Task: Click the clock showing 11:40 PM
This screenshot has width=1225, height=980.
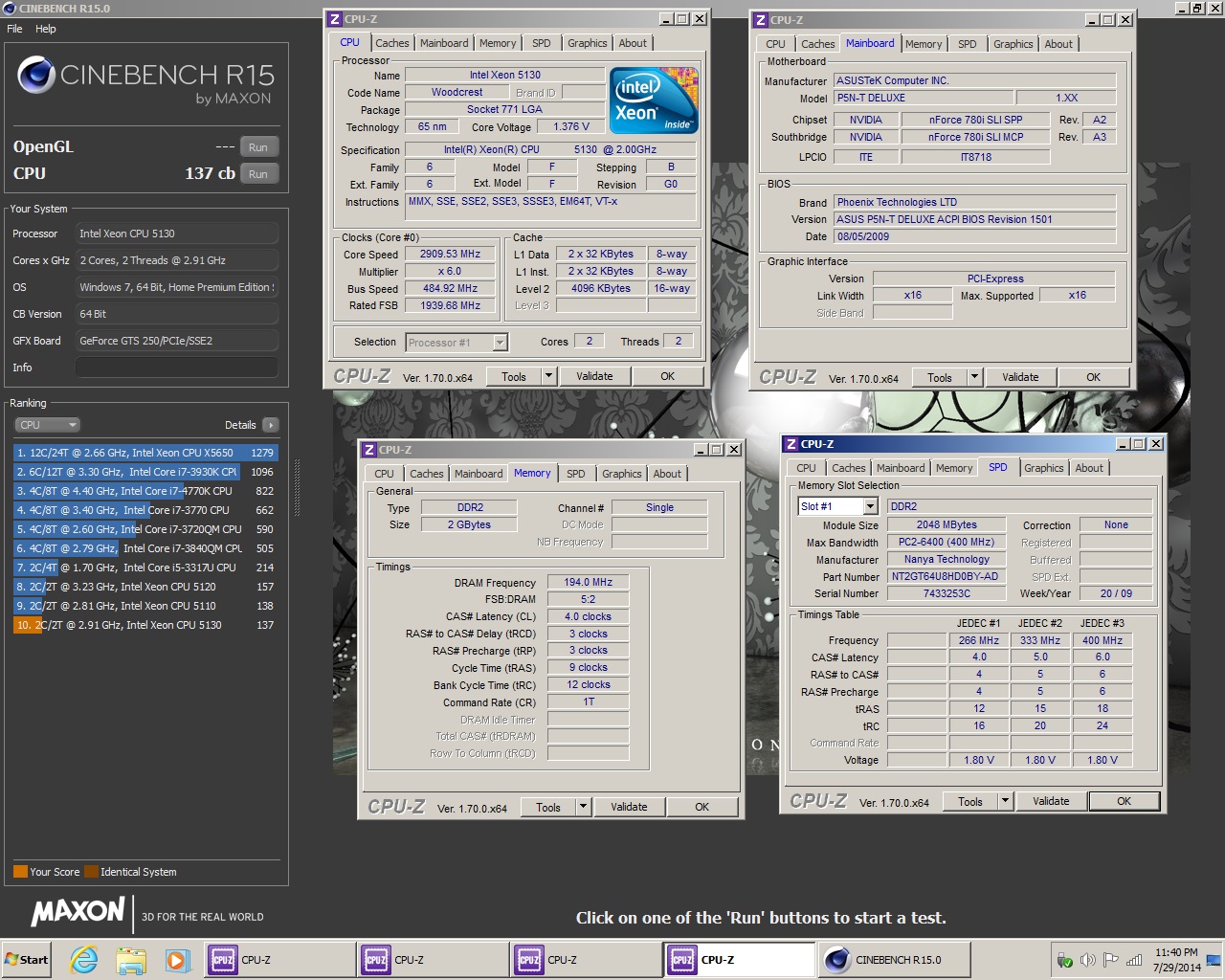Action: tap(1176, 952)
